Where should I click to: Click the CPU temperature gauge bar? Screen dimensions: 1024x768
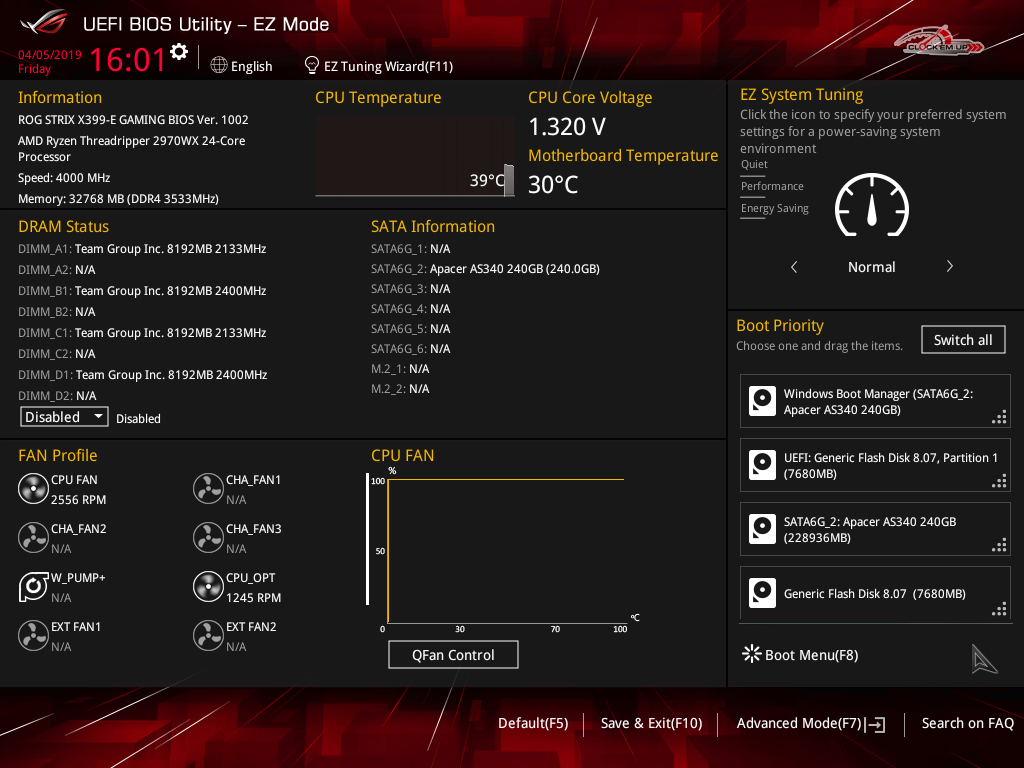click(508, 181)
